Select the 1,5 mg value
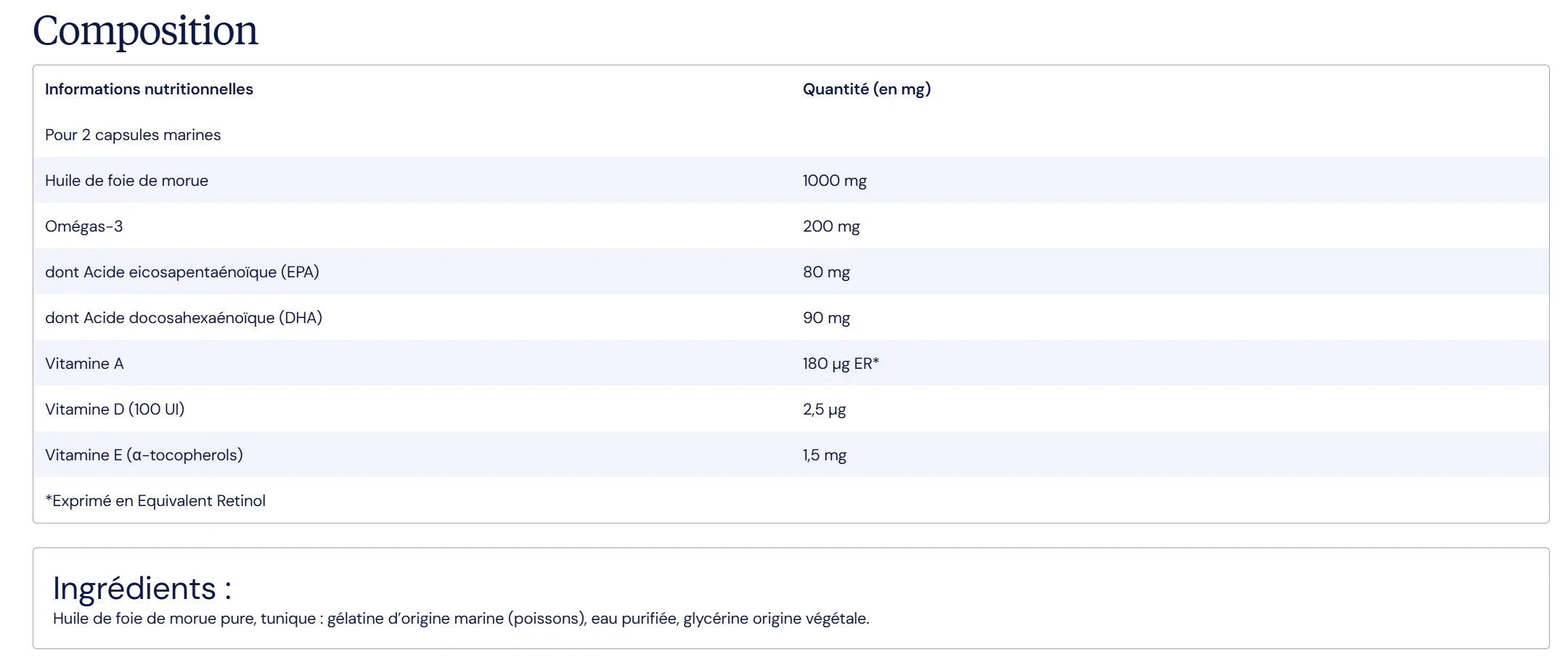1568x660 pixels. [x=825, y=455]
